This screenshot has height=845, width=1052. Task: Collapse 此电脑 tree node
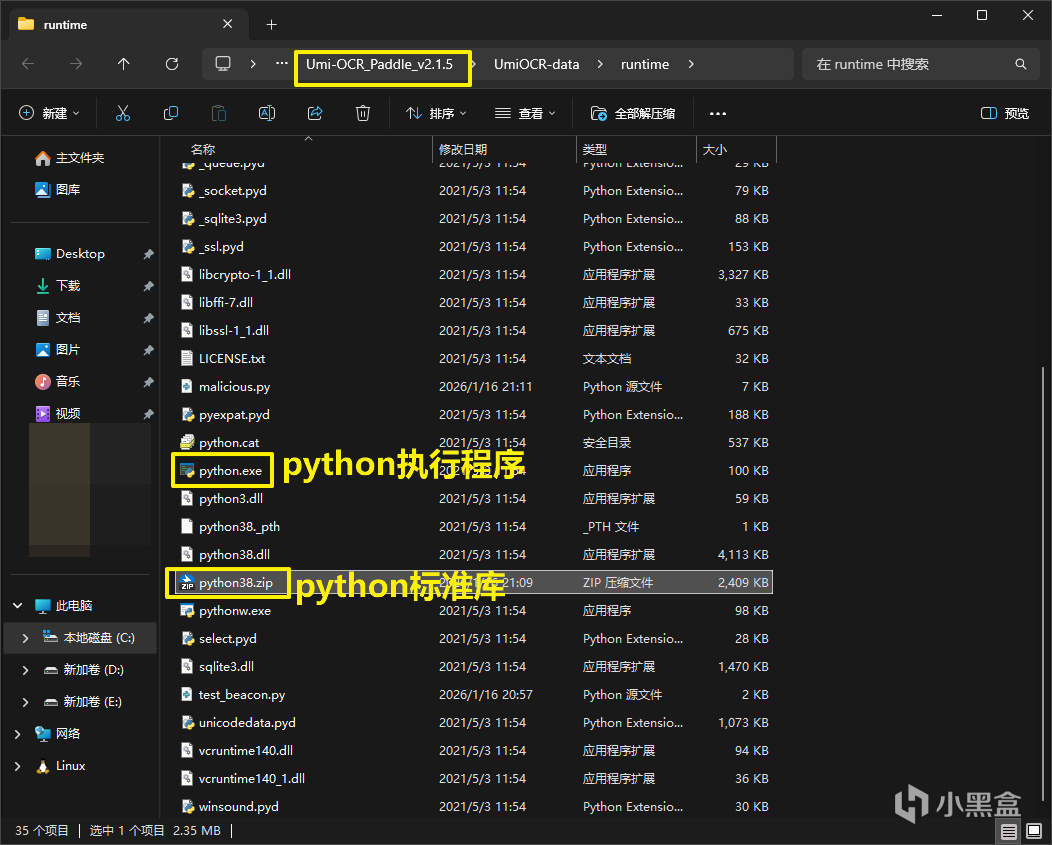click(17, 605)
